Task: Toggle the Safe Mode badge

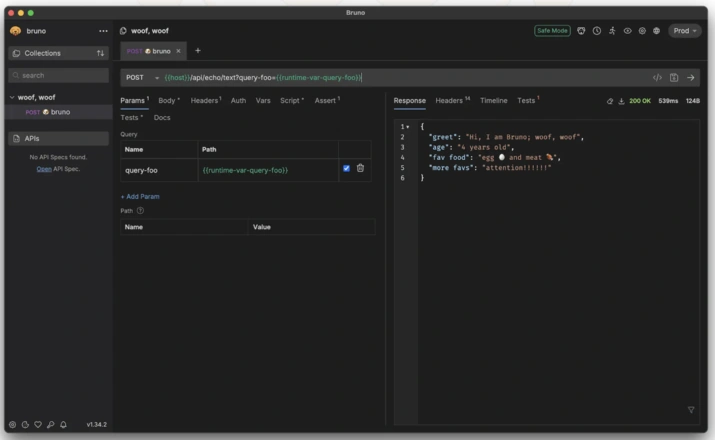Action: click(552, 31)
